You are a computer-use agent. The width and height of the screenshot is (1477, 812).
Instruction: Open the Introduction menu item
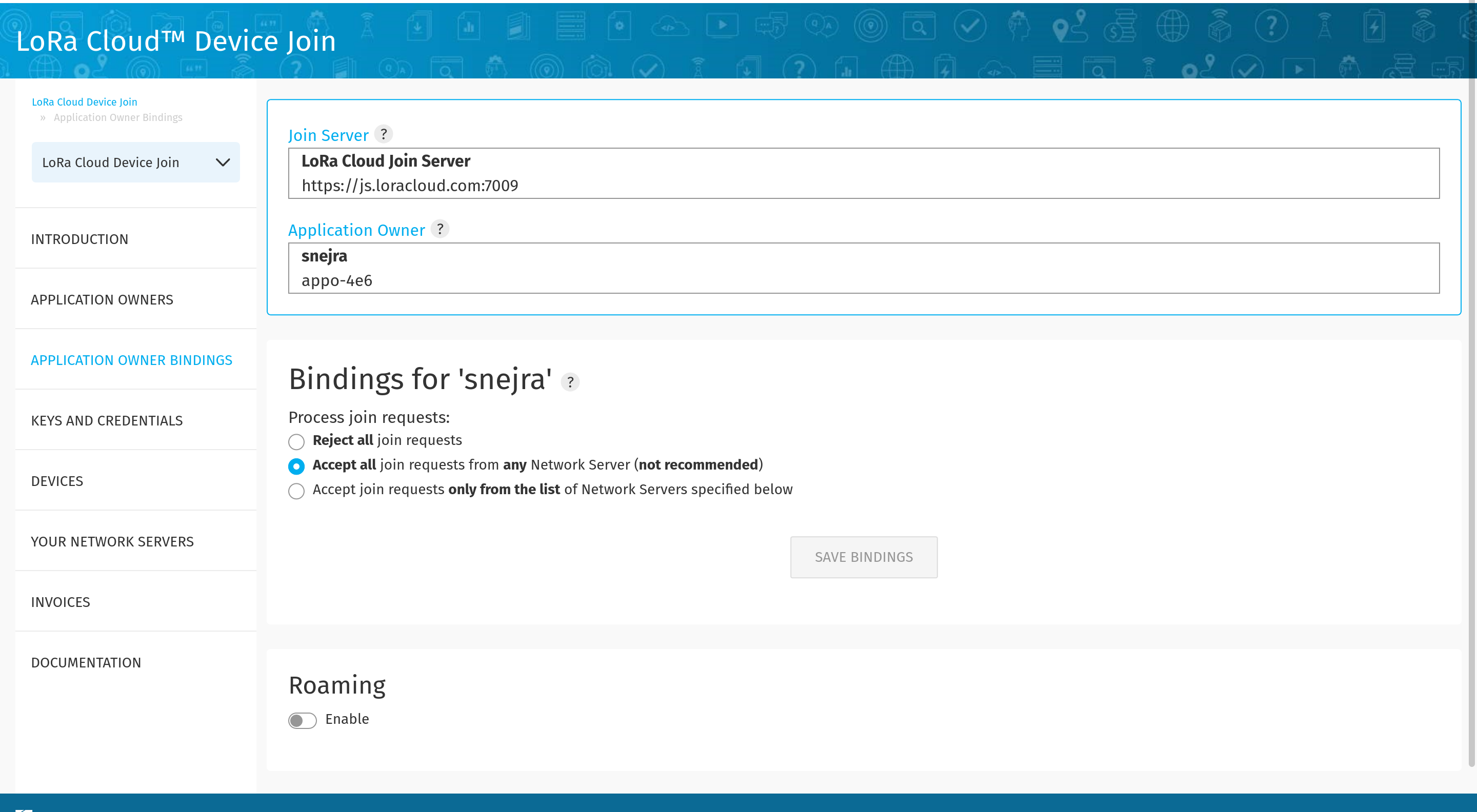pyautogui.click(x=136, y=239)
